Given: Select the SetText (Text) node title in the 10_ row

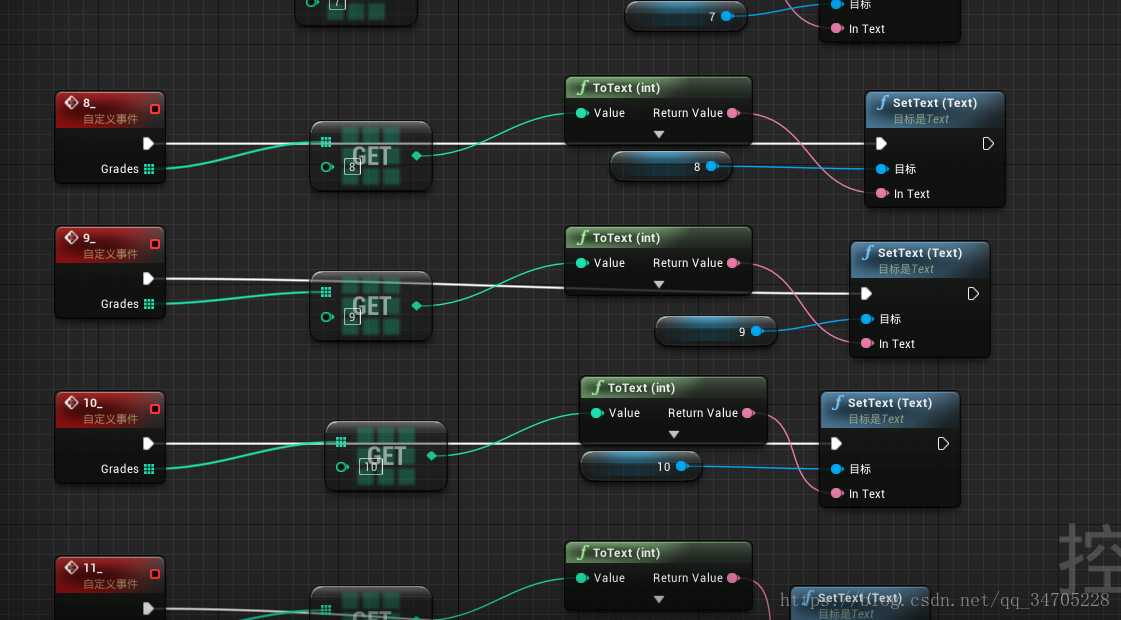Looking at the screenshot, I should pos(889,403).
